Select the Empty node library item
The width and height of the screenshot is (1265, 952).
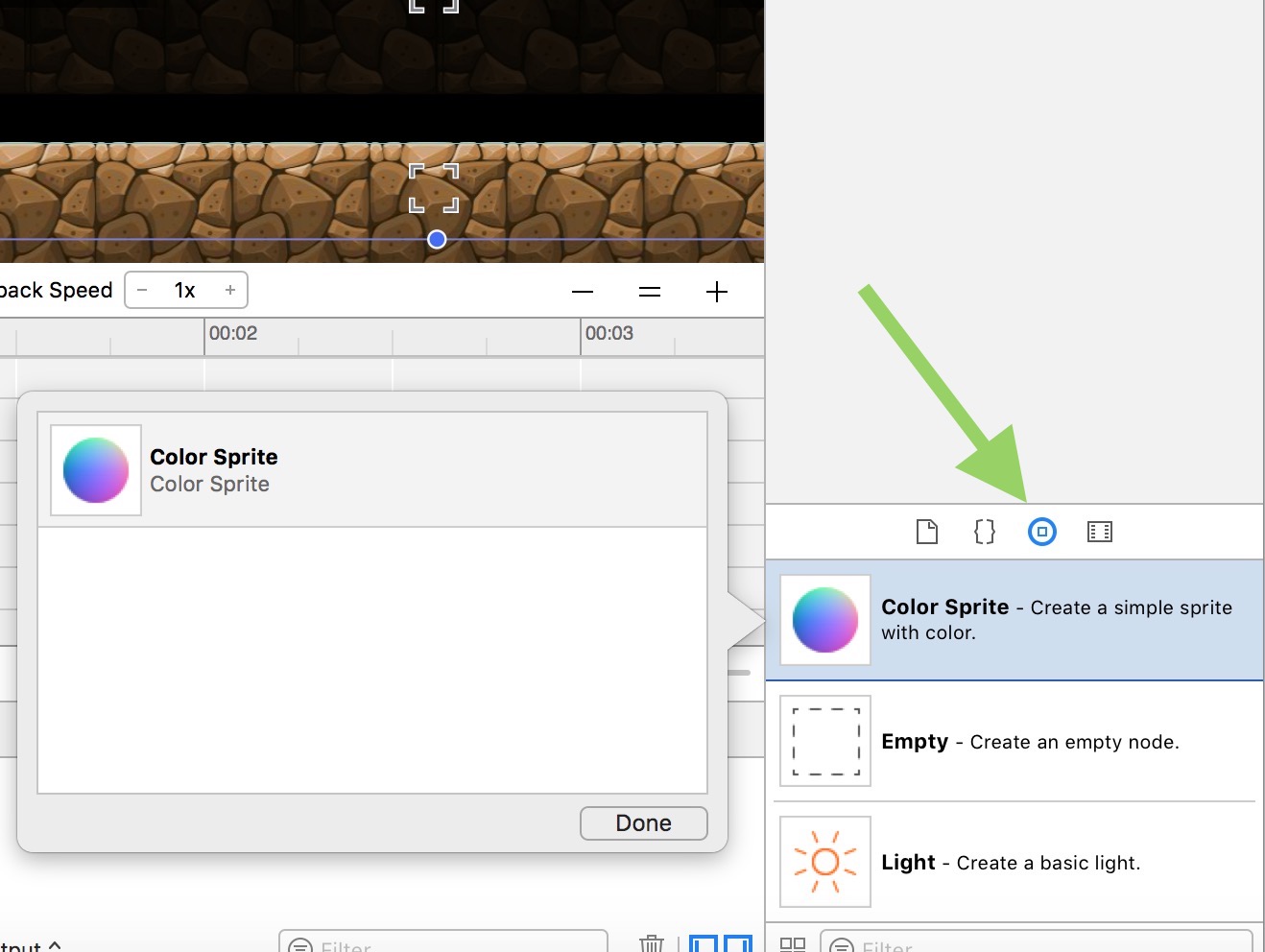tap(1014, 741)
